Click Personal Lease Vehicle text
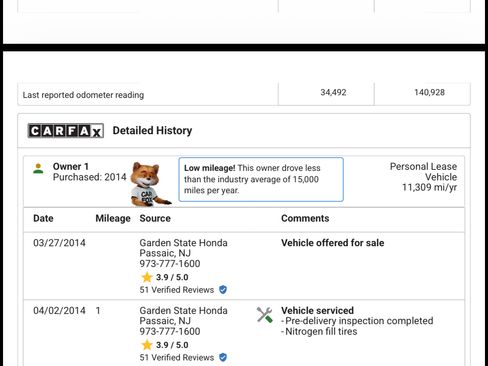Screen dimensions: 488x366 coord(423,172)
